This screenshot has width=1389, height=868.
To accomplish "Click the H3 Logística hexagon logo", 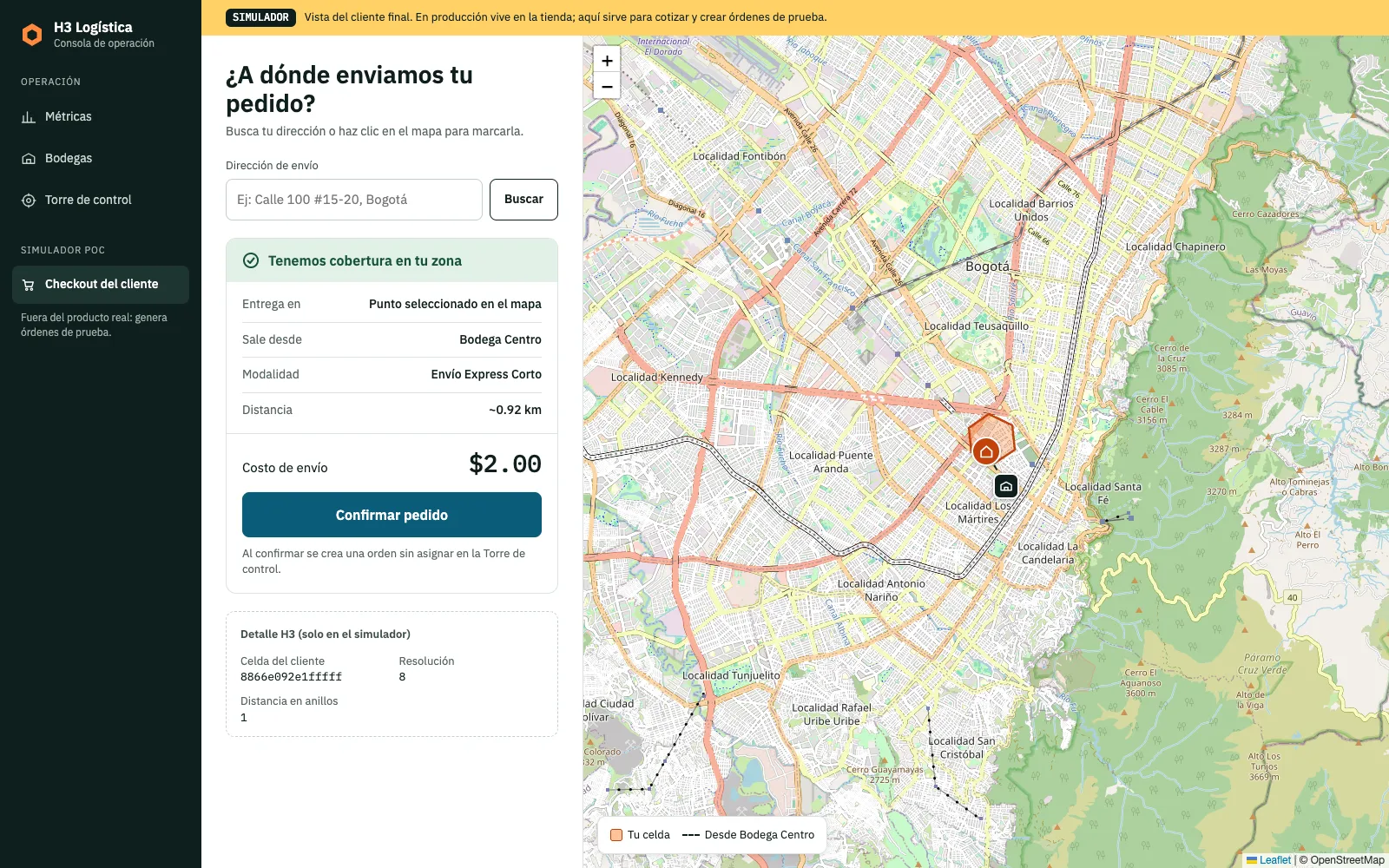I will pos(32,35).
